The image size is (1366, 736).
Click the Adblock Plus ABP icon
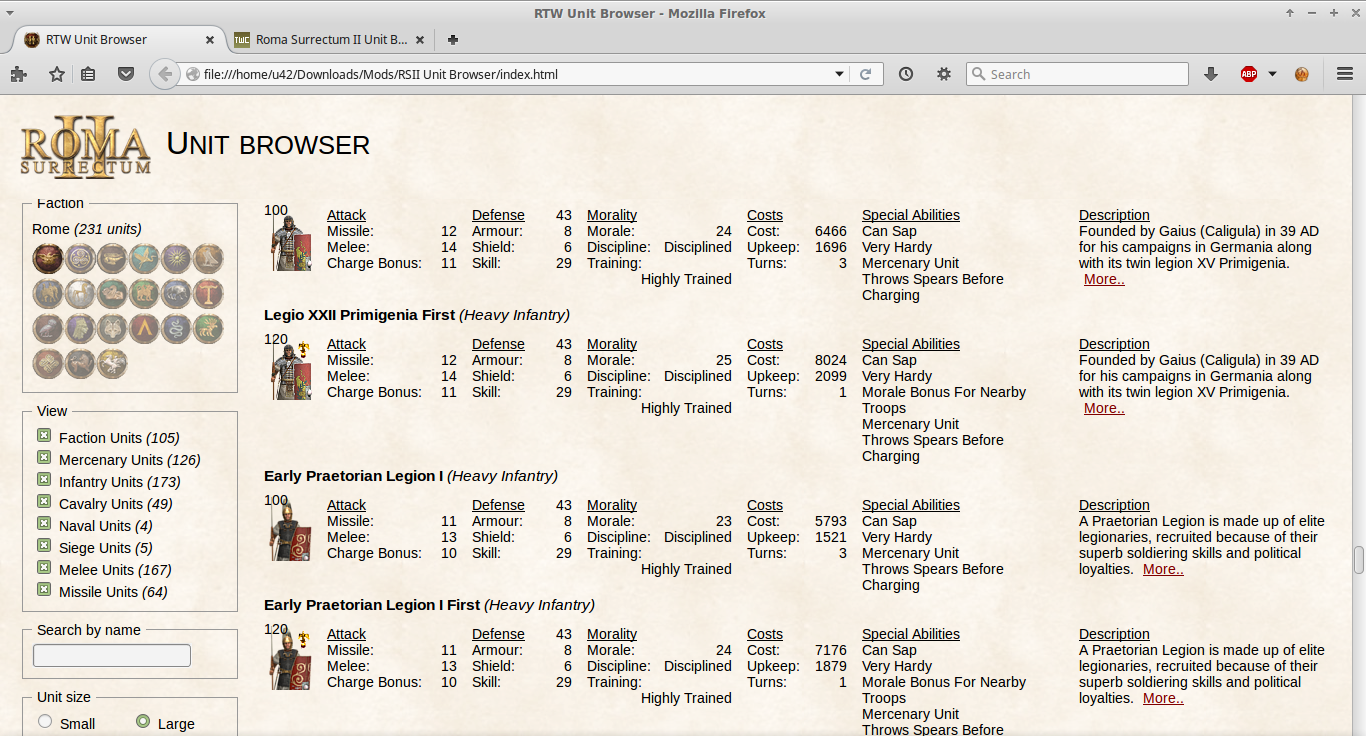tap(1249, 74)
